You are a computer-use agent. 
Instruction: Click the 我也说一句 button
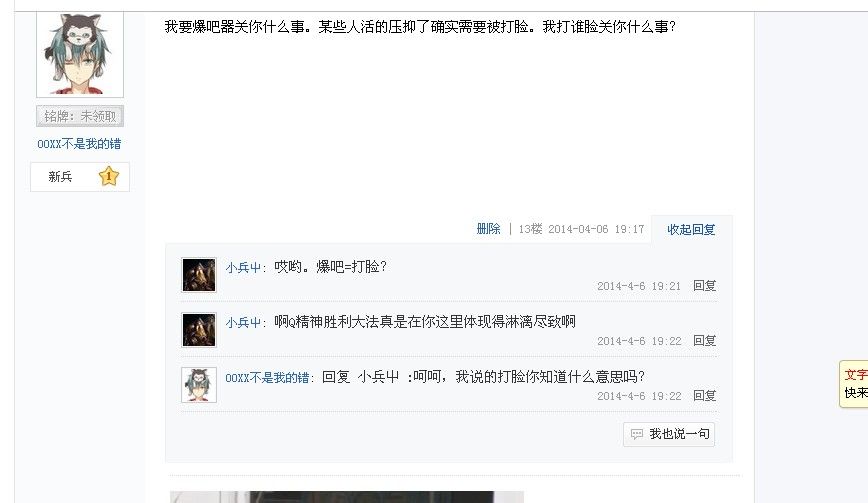pos(669,434)
